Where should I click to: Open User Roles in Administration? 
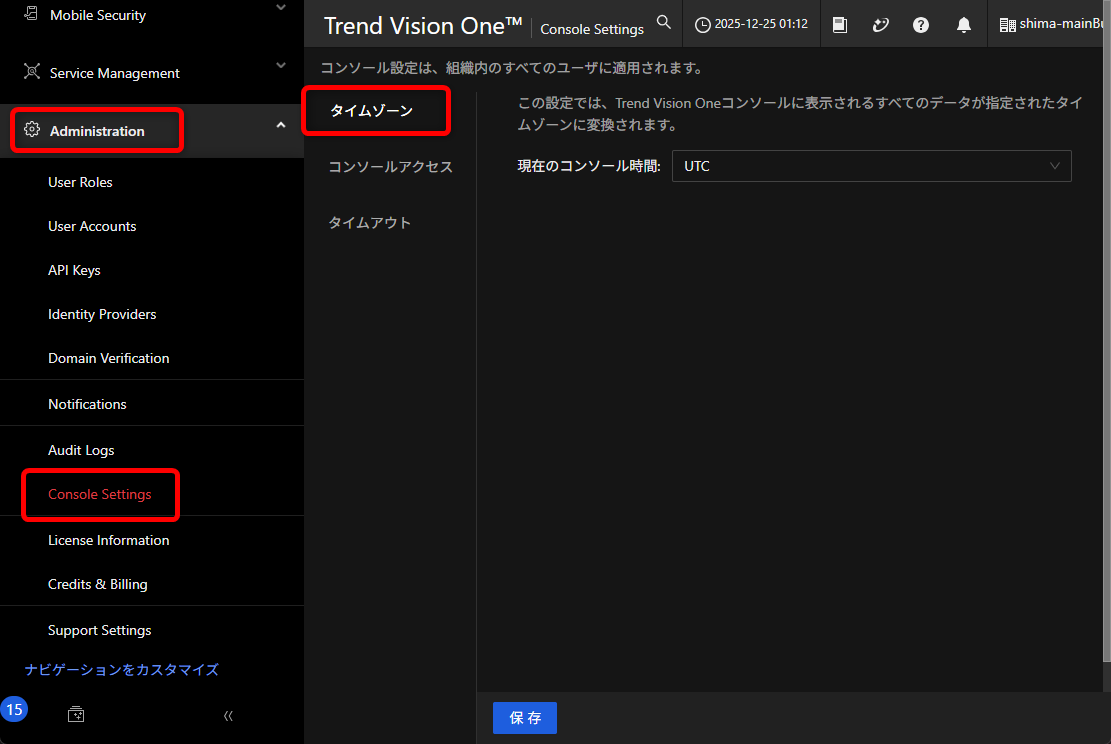point(80,182)
